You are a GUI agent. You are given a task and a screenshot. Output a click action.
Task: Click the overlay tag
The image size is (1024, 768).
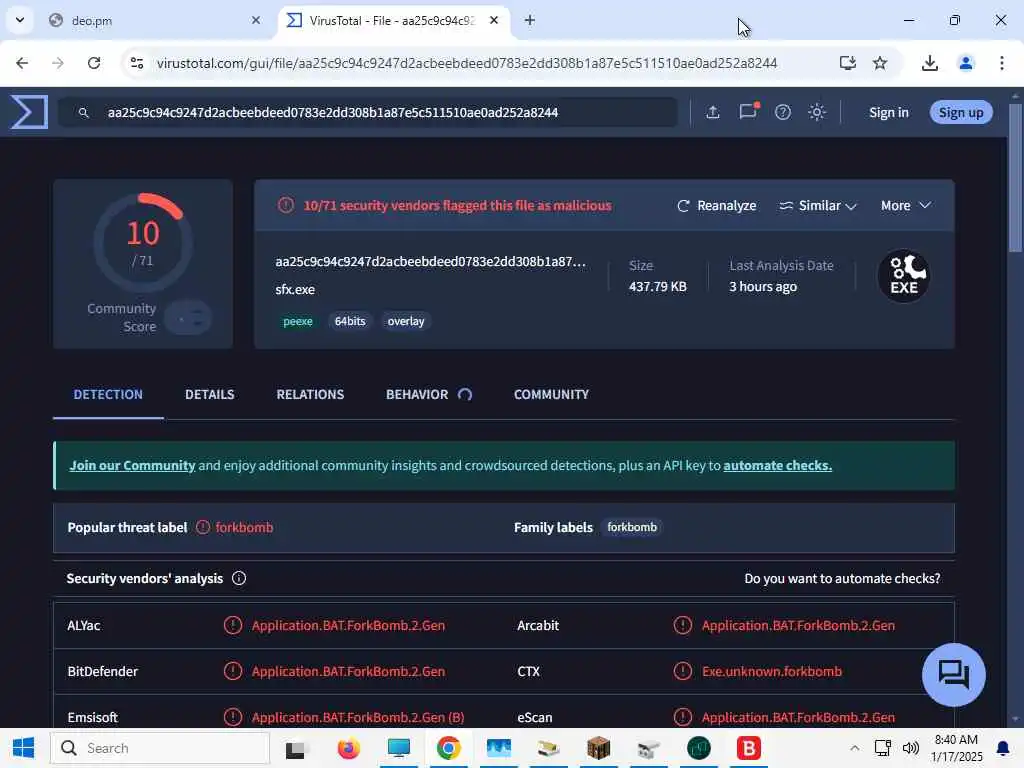406,321
